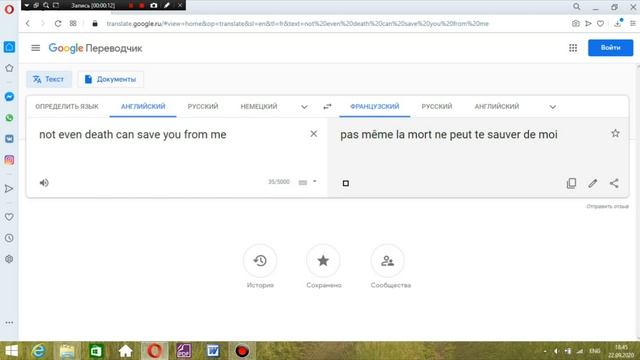Screen dimensions: 640x360
Task: Open Opera sidebar history clock
Action: click(9, 238)
